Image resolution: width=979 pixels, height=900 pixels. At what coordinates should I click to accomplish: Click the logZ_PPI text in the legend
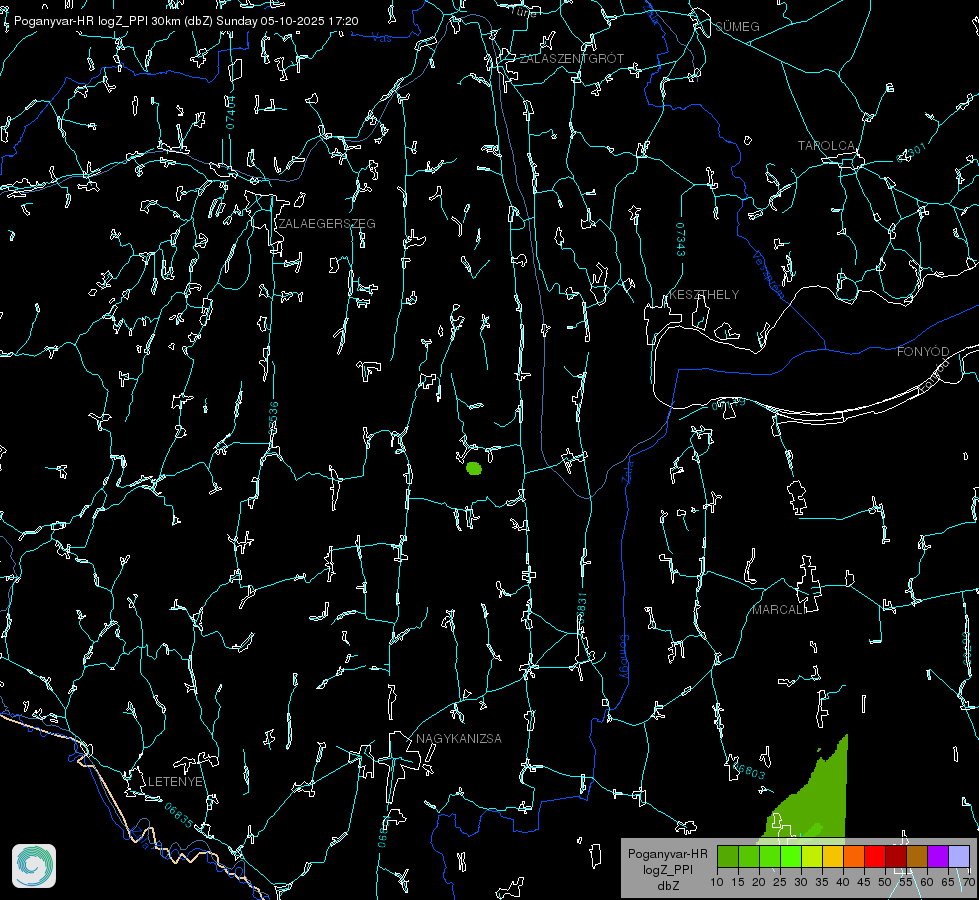pos(667,870)
